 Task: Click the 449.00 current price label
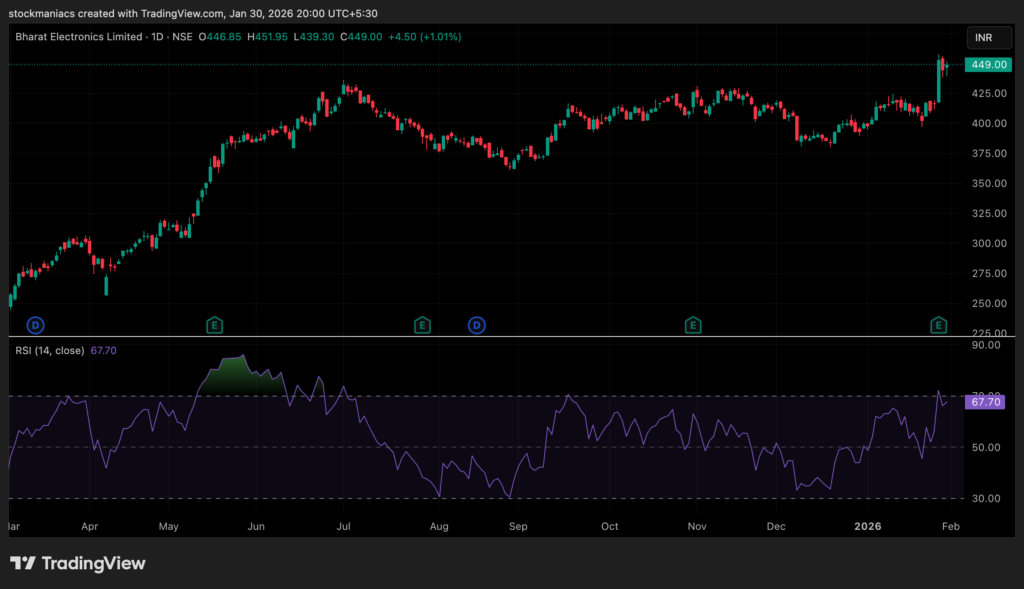click(988, 65)
